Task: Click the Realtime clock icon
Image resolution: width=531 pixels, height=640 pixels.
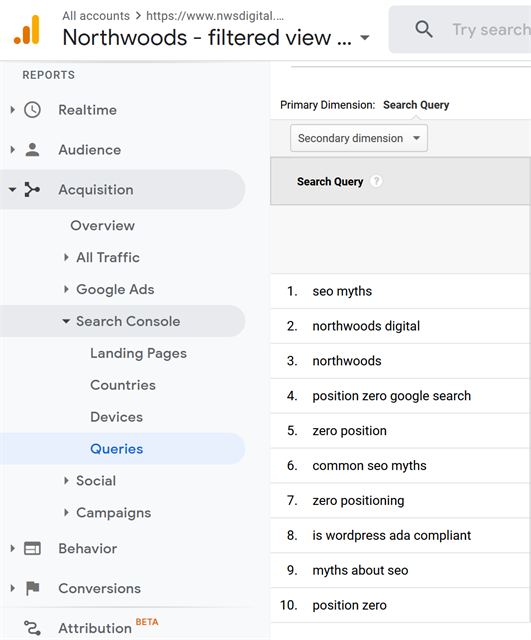Action: [32, 110]
